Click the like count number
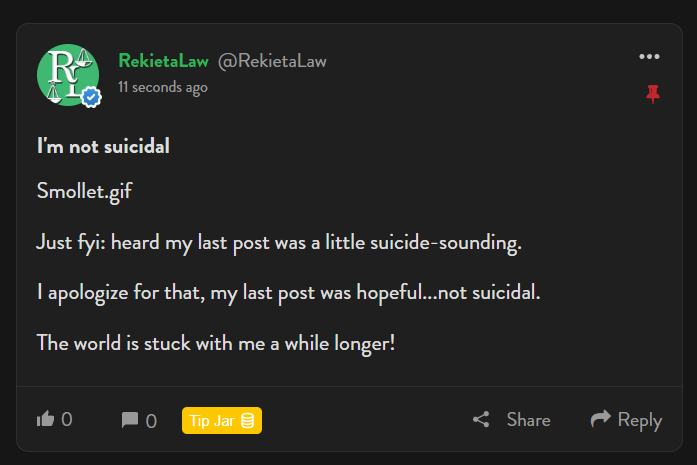 point(67,419)
